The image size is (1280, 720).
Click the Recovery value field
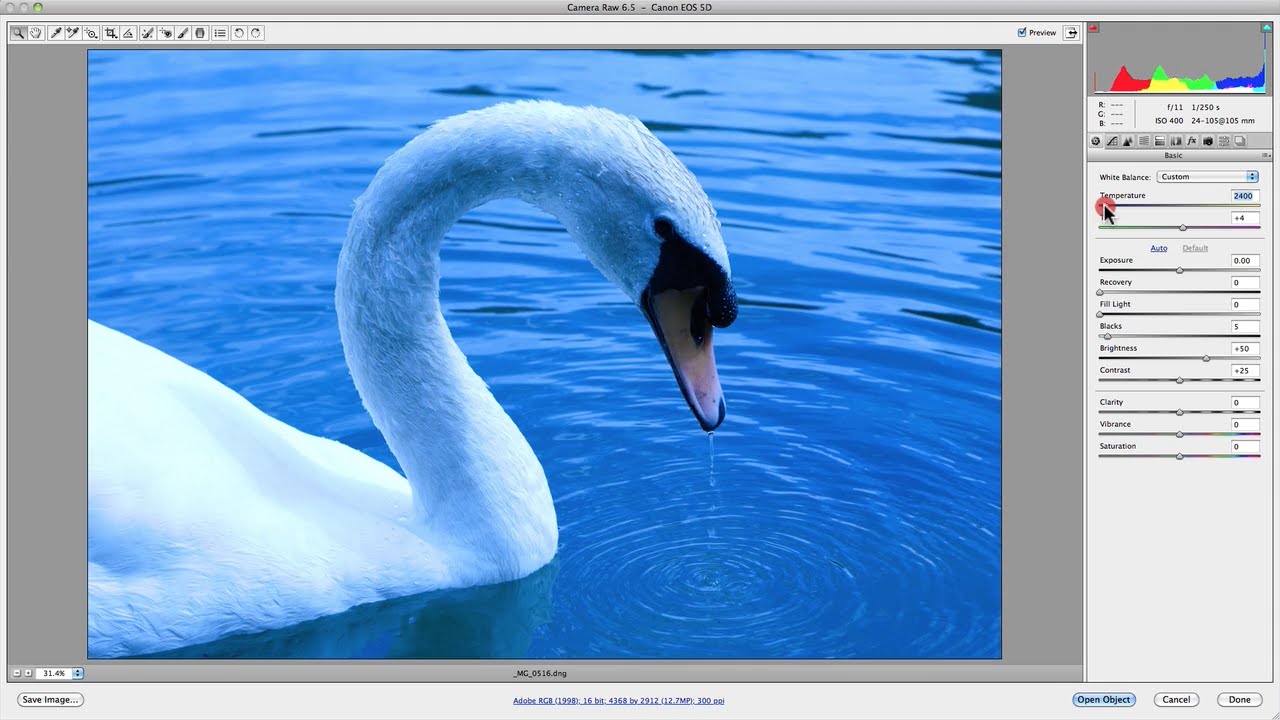pyautogui.click(x=1245, y=283)
